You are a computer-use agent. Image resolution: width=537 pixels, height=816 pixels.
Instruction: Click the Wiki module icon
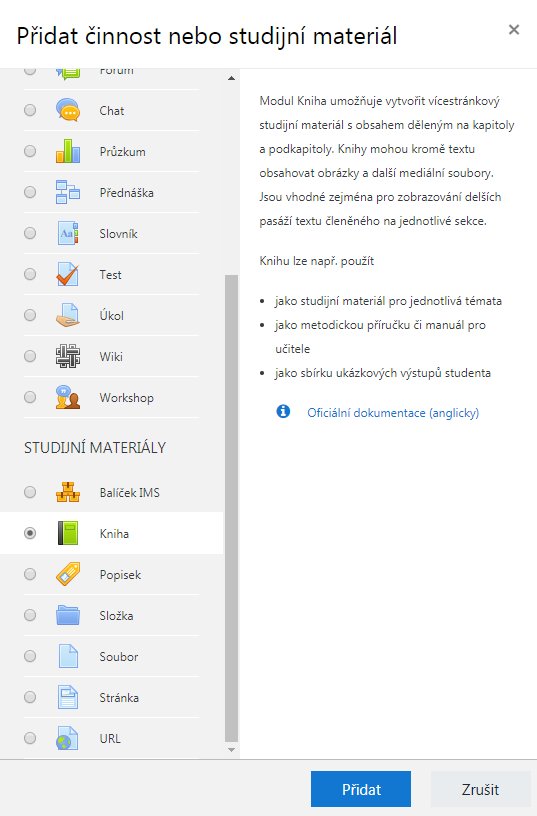click(68, 356)
